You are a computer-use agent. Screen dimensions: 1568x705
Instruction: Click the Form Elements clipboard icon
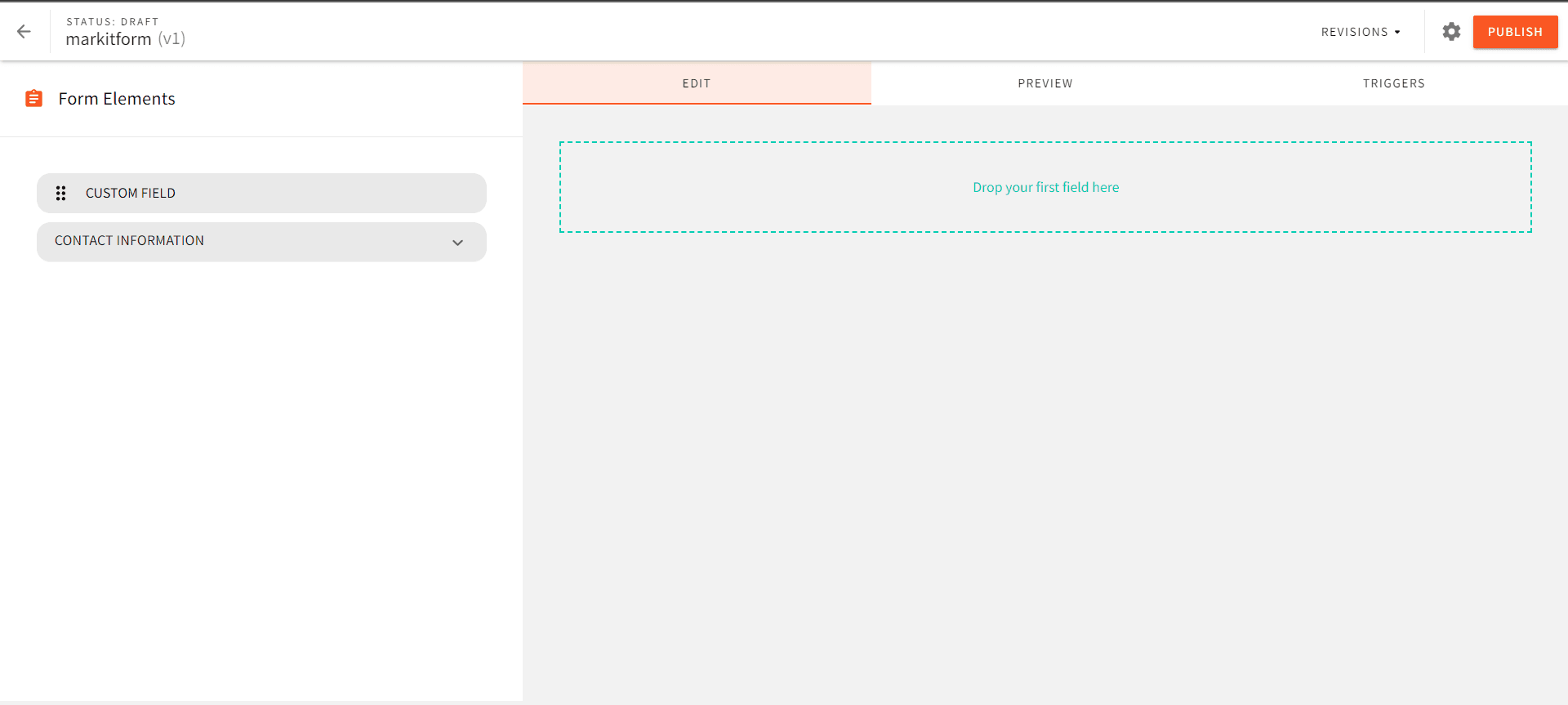pyautogui.click(x=33, y=99)
